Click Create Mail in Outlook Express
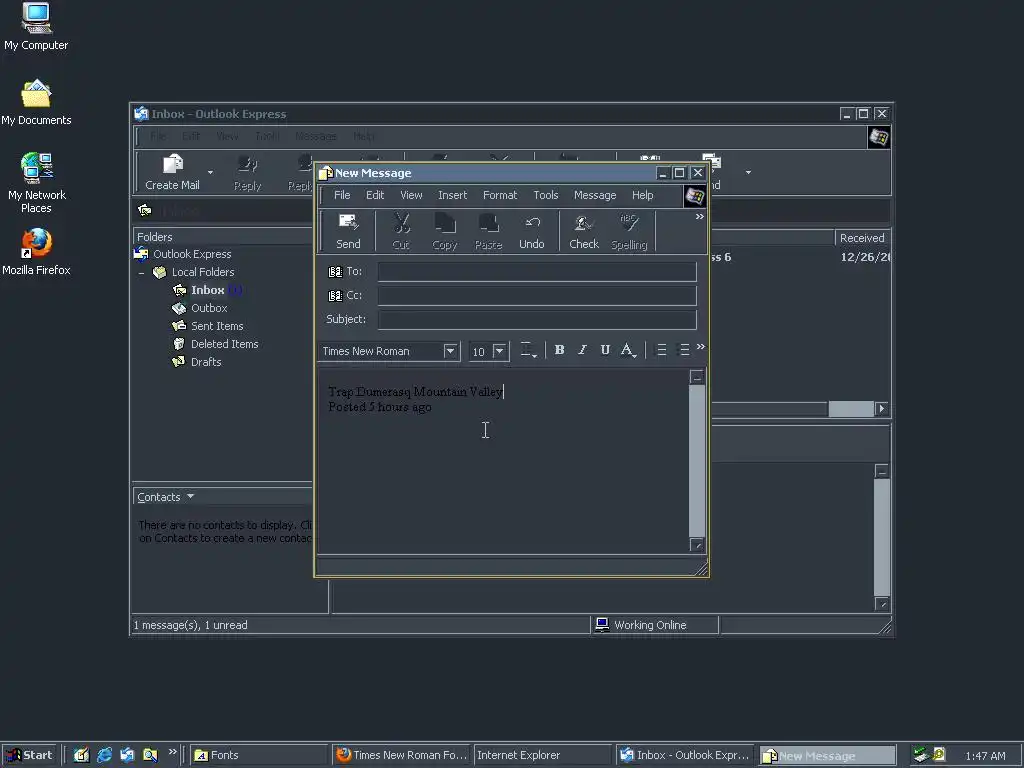This screenshot has height=768, width=1024. [172, 172]
